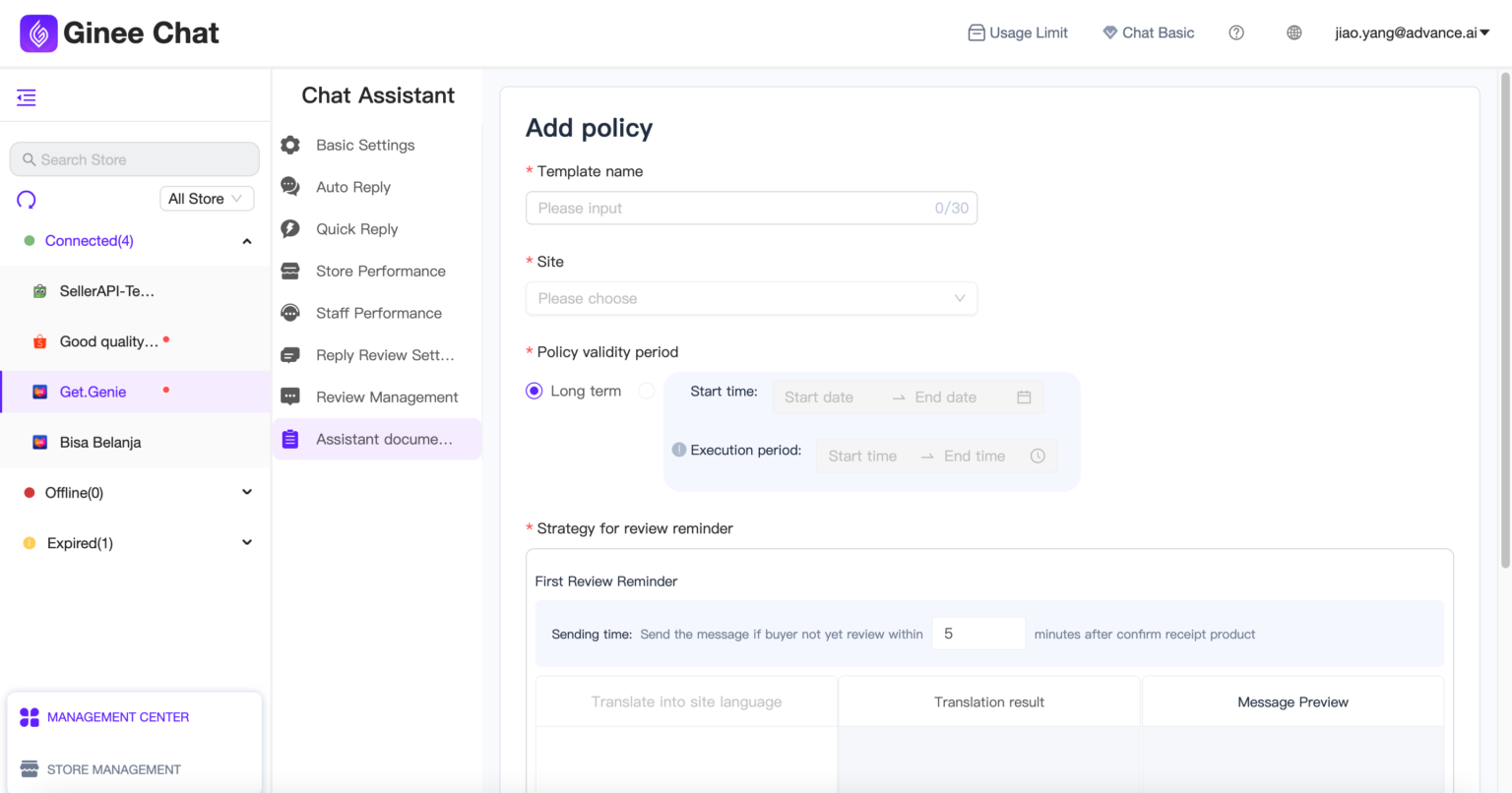
Task: Select the Long term radio button
Action: coord(534,391)
